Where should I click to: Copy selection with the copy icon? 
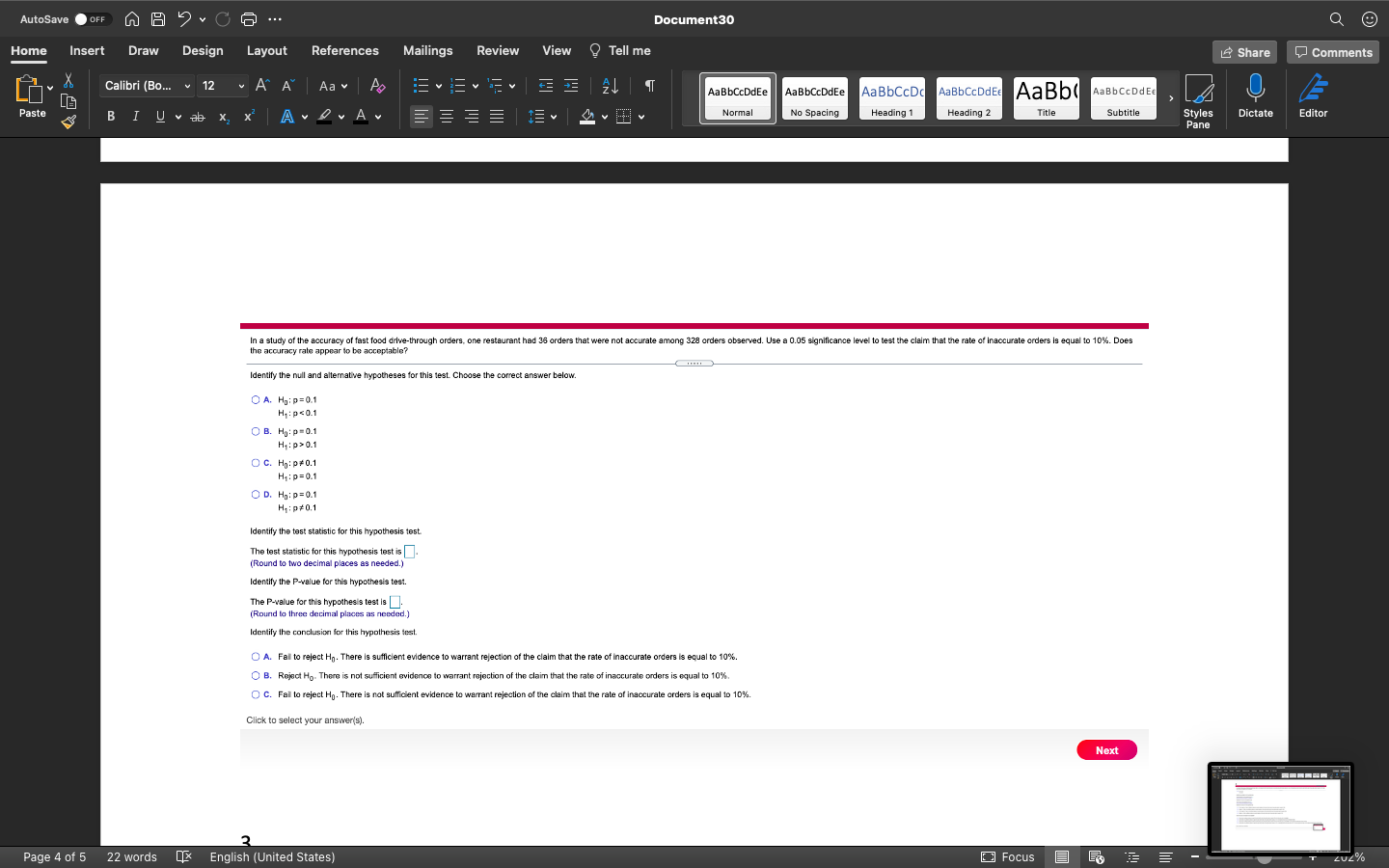(x=68, y=101)
